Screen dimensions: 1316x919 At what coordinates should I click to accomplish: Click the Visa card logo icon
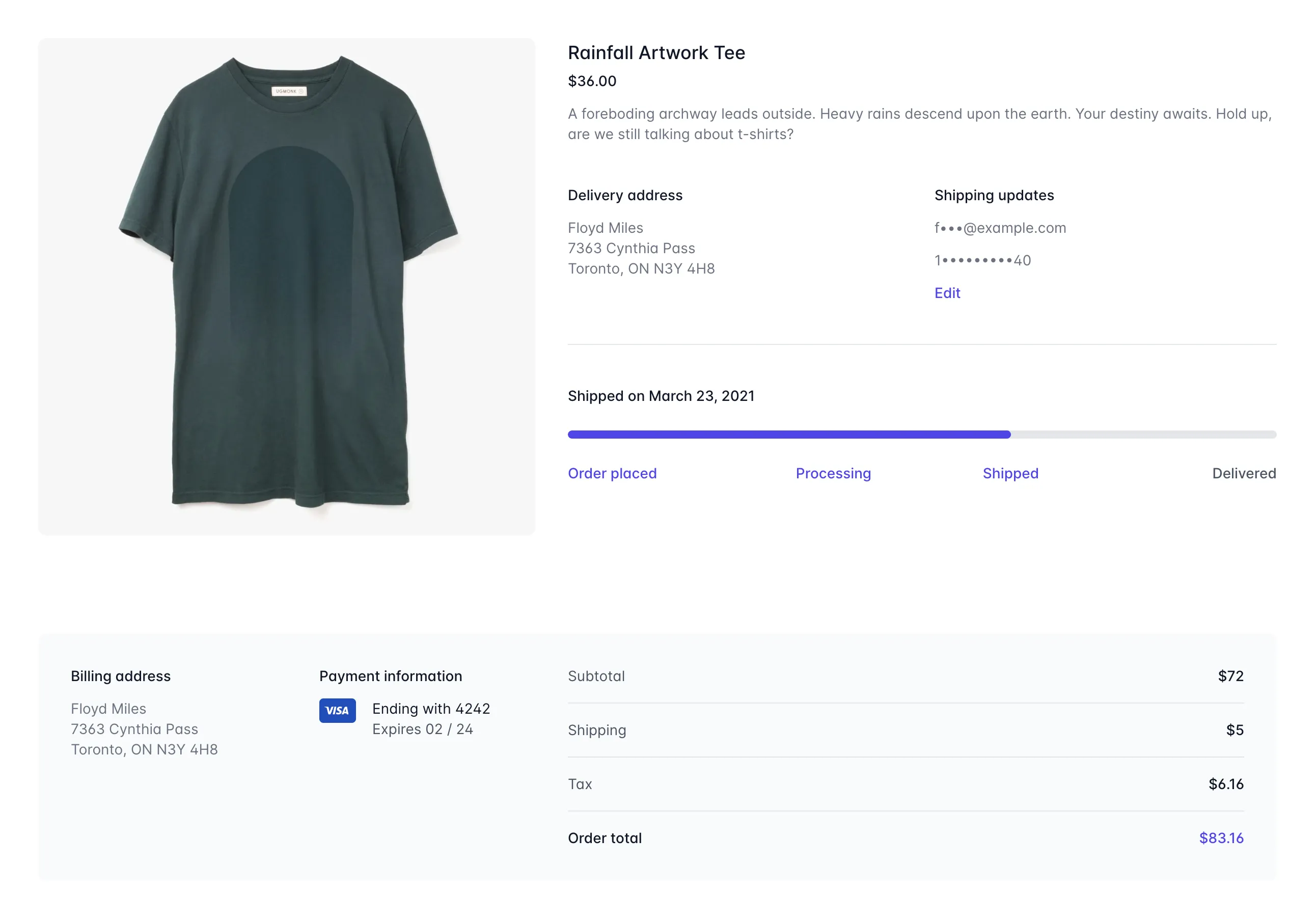click(x=337, y=710)
